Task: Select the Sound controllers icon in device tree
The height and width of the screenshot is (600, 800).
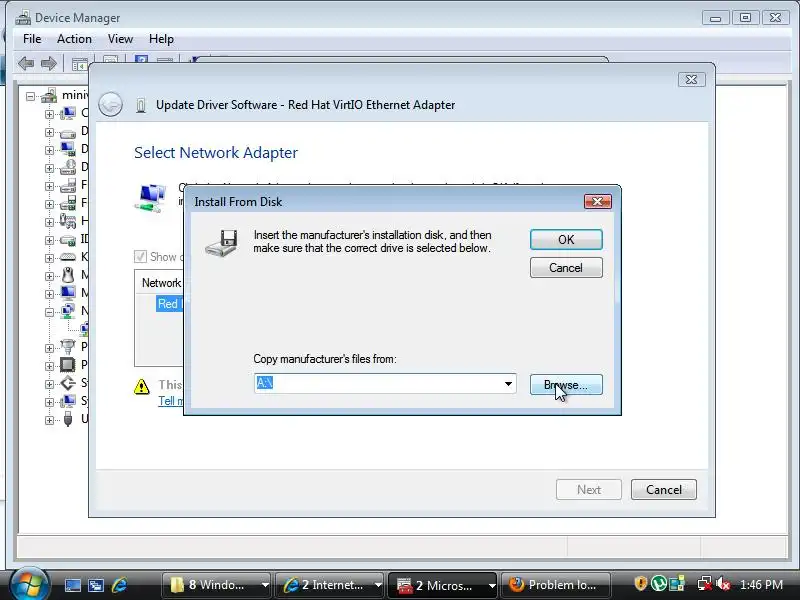Action: click(68, 383)
